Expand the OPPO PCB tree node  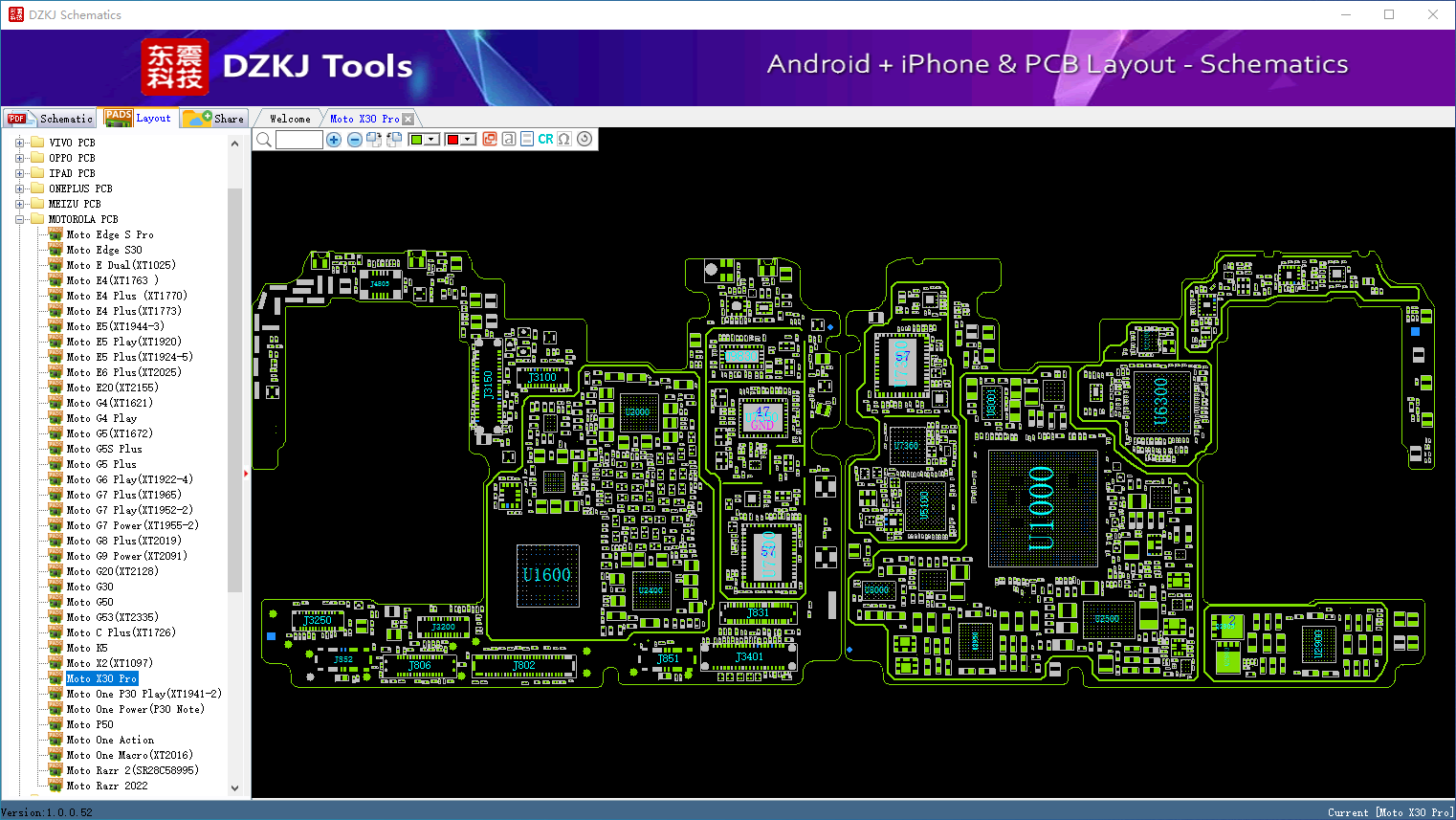point(20,158)
